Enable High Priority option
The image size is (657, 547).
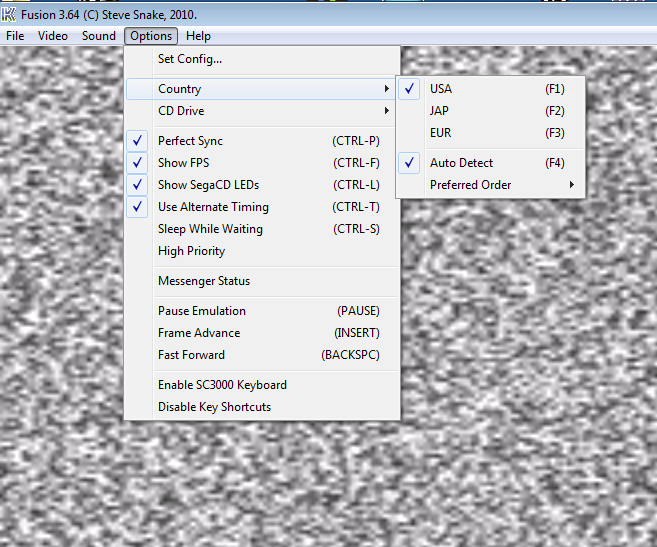(262, 251)
